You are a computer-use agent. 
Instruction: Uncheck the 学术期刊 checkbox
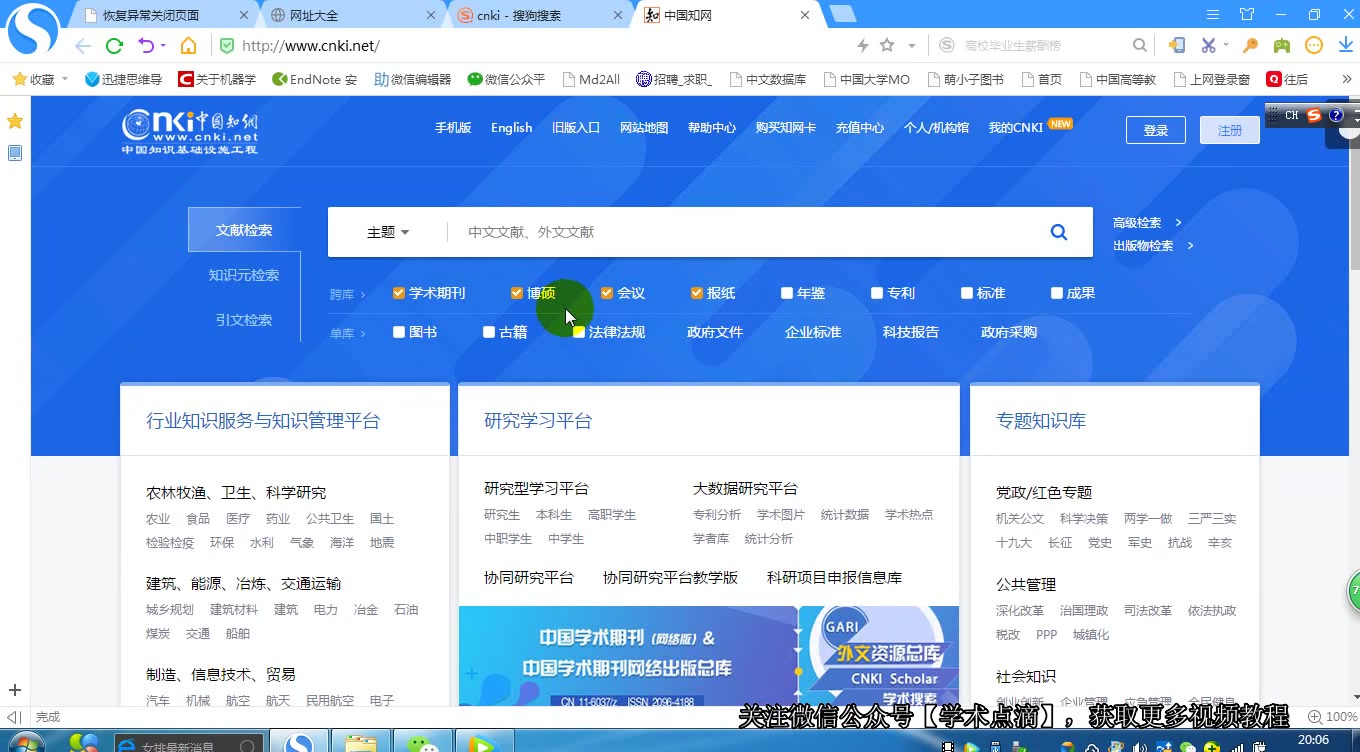[x=399, y=293]
